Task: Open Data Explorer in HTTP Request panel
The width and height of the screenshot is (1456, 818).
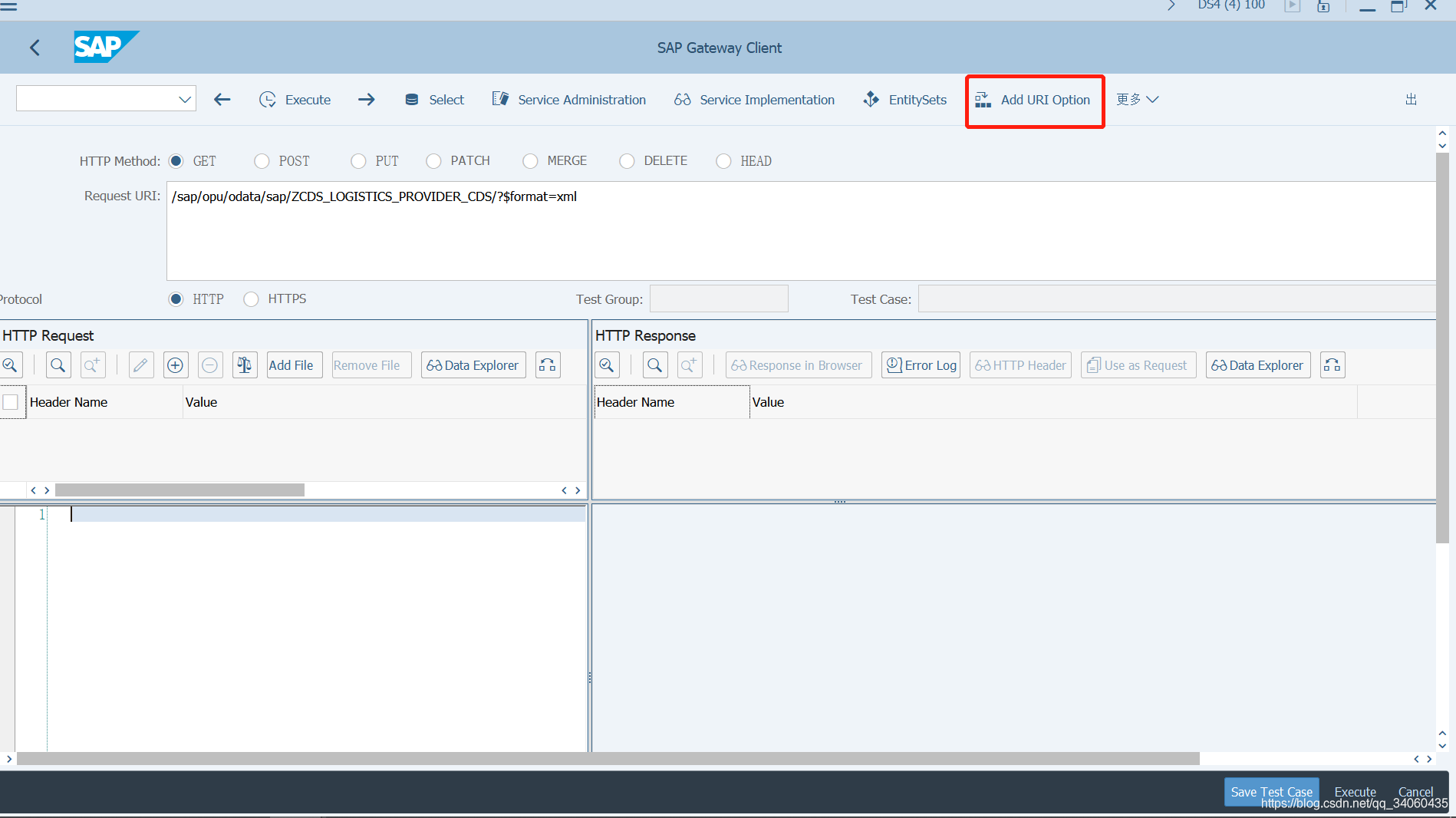Action: click(x=473, y=365)
